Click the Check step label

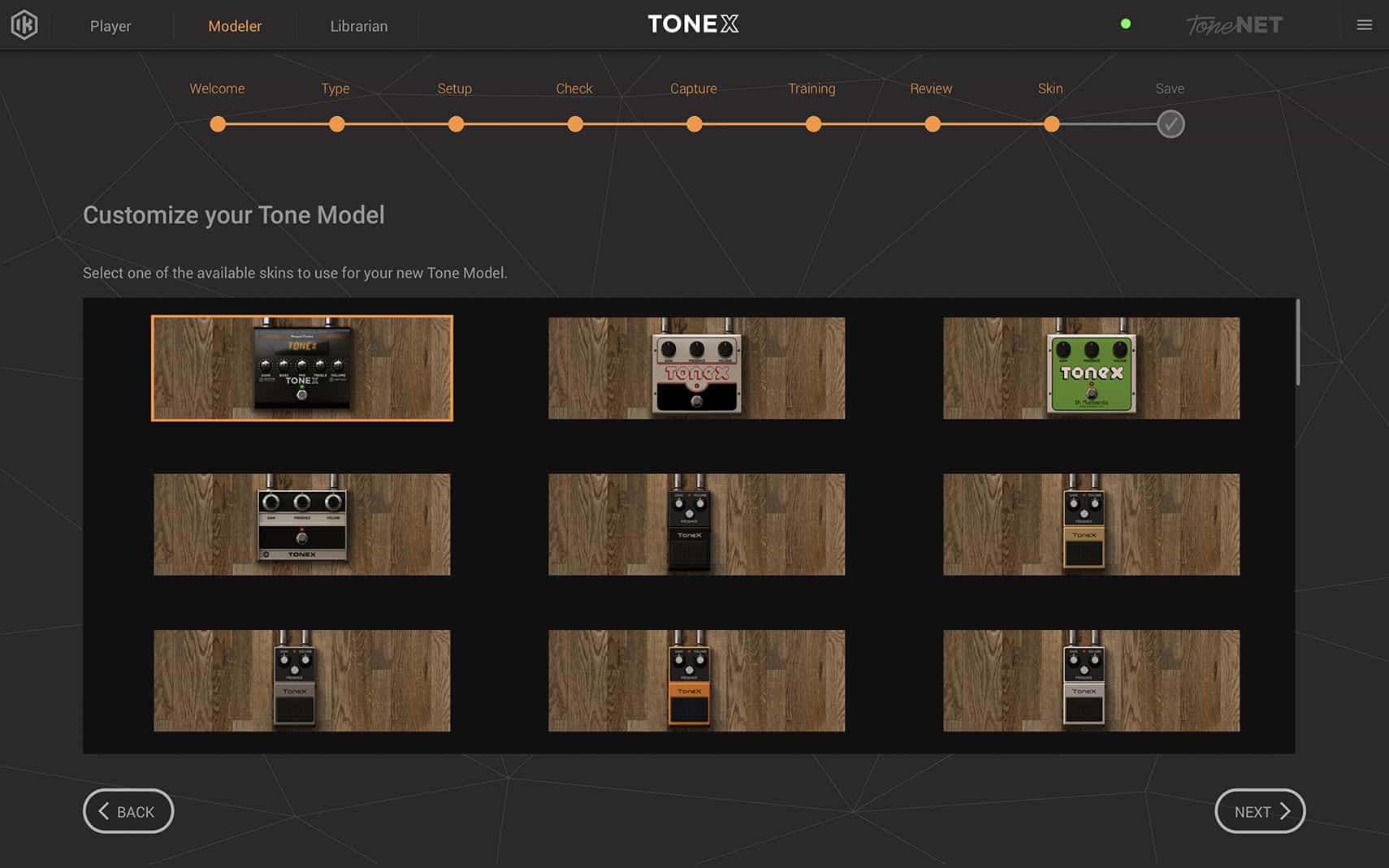pos(574,89)
